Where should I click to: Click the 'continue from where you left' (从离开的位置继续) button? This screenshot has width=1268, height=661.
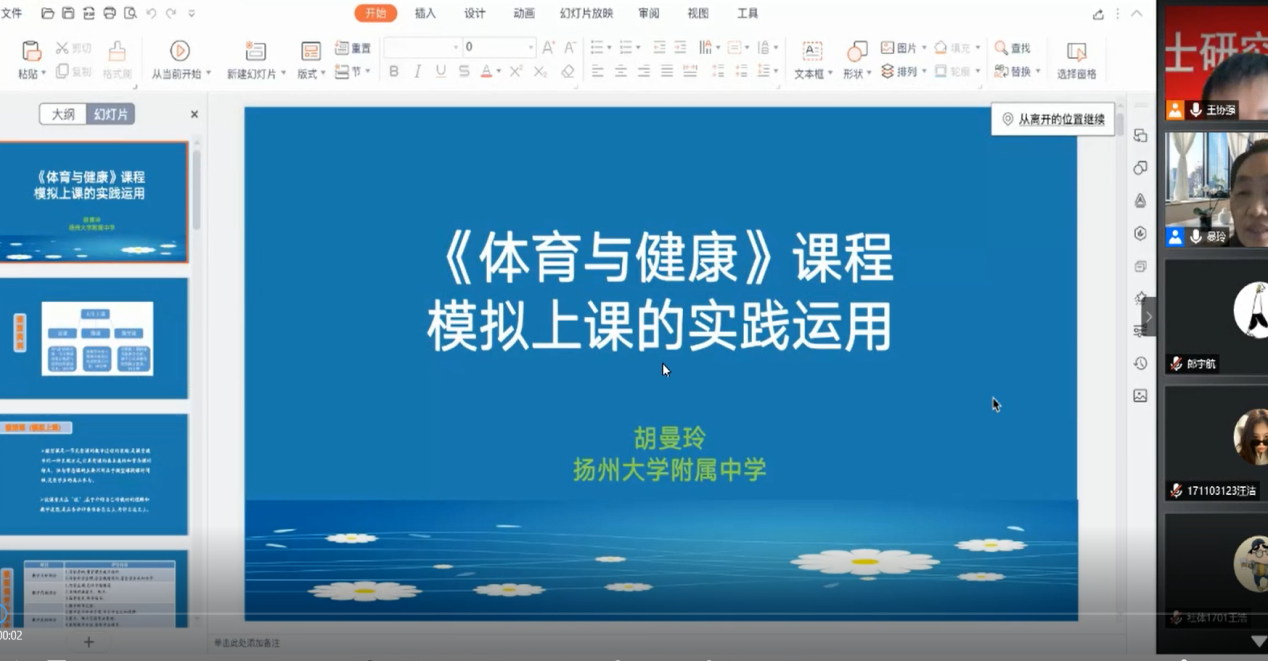[x=1053, y=120]
